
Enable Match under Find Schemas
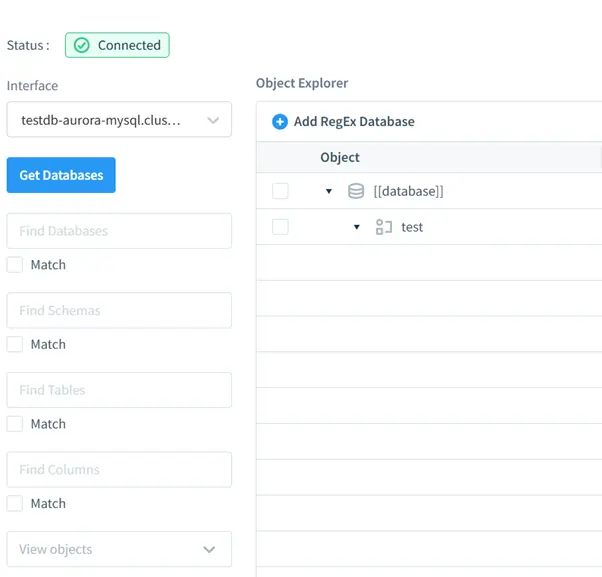point(15,344)
